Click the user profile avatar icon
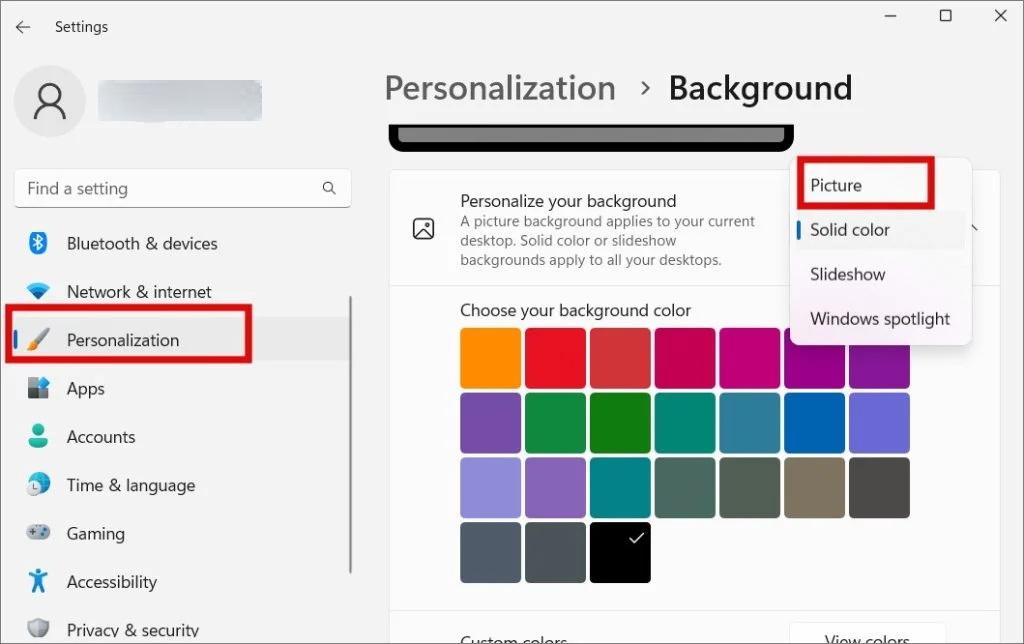This screenshot has height=644, width=1024. [50, 101]
